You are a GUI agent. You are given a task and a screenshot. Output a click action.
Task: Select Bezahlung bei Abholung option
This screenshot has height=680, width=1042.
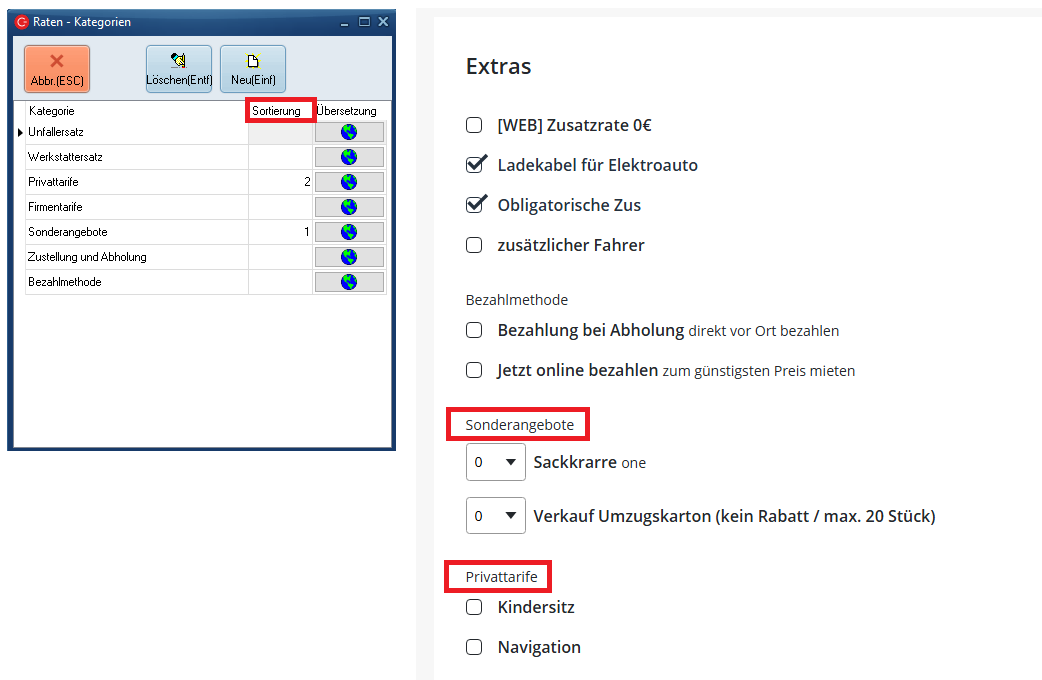click(x=475, y=330)
